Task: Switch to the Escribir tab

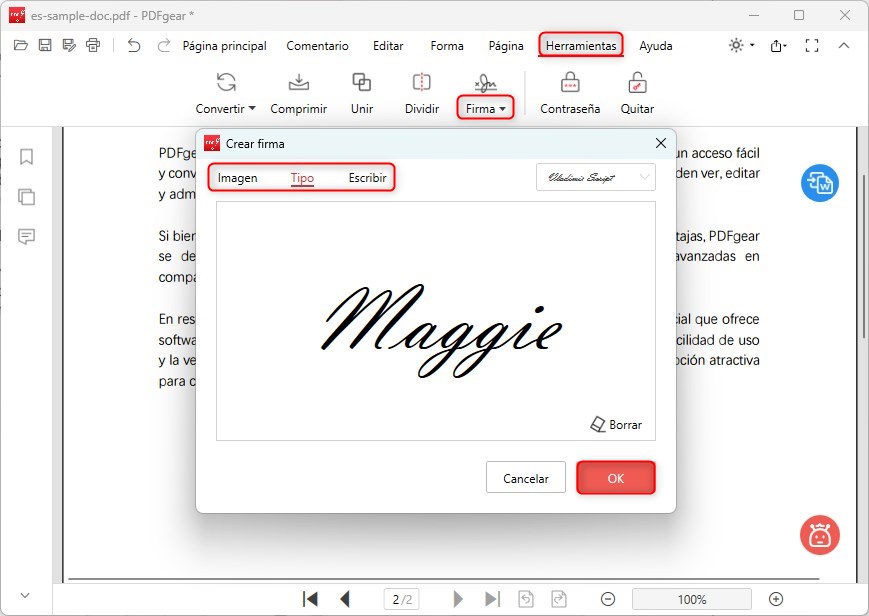Action: pyautogui.click(x=367, y=177)
